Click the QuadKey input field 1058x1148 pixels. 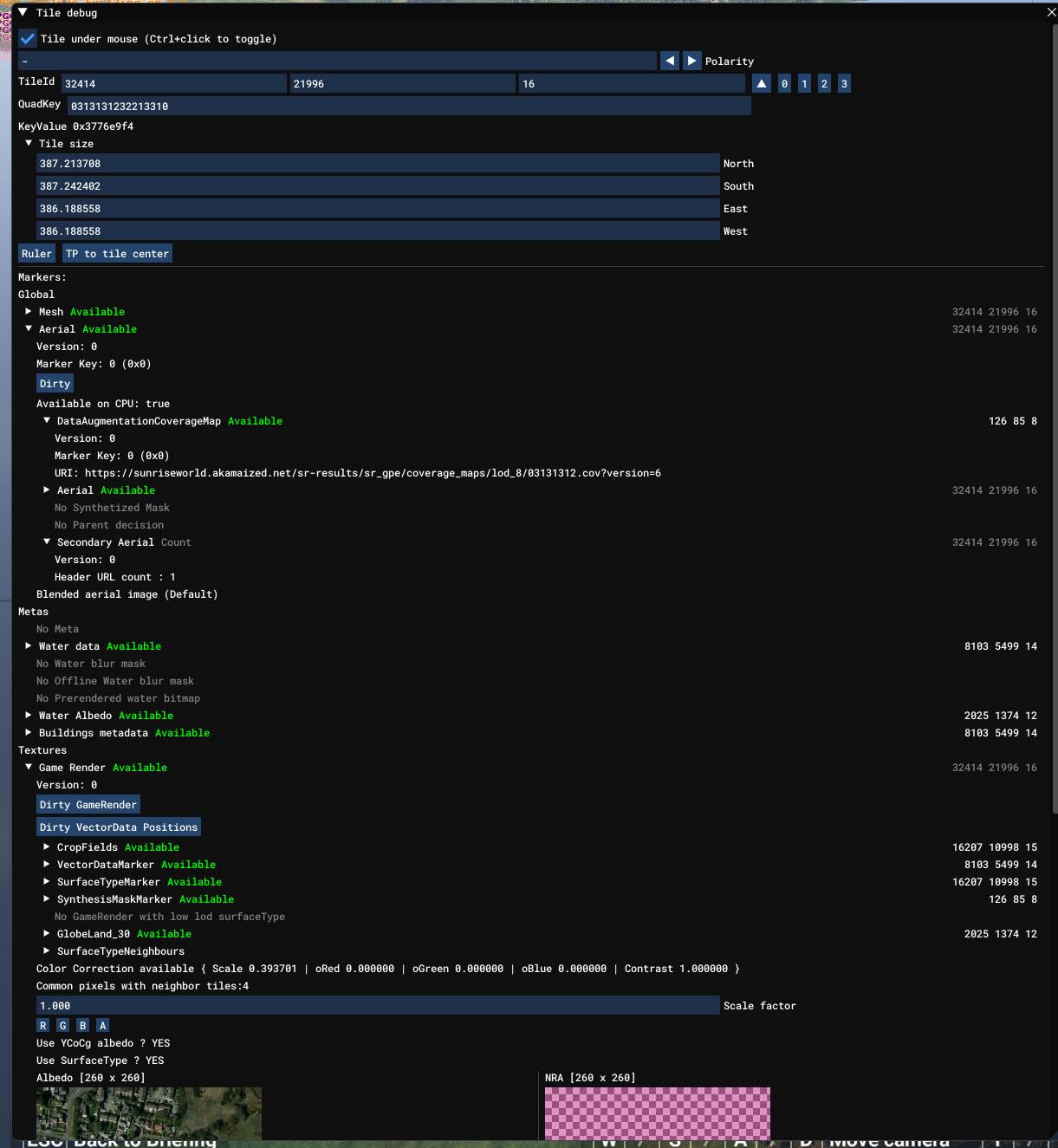409,106
